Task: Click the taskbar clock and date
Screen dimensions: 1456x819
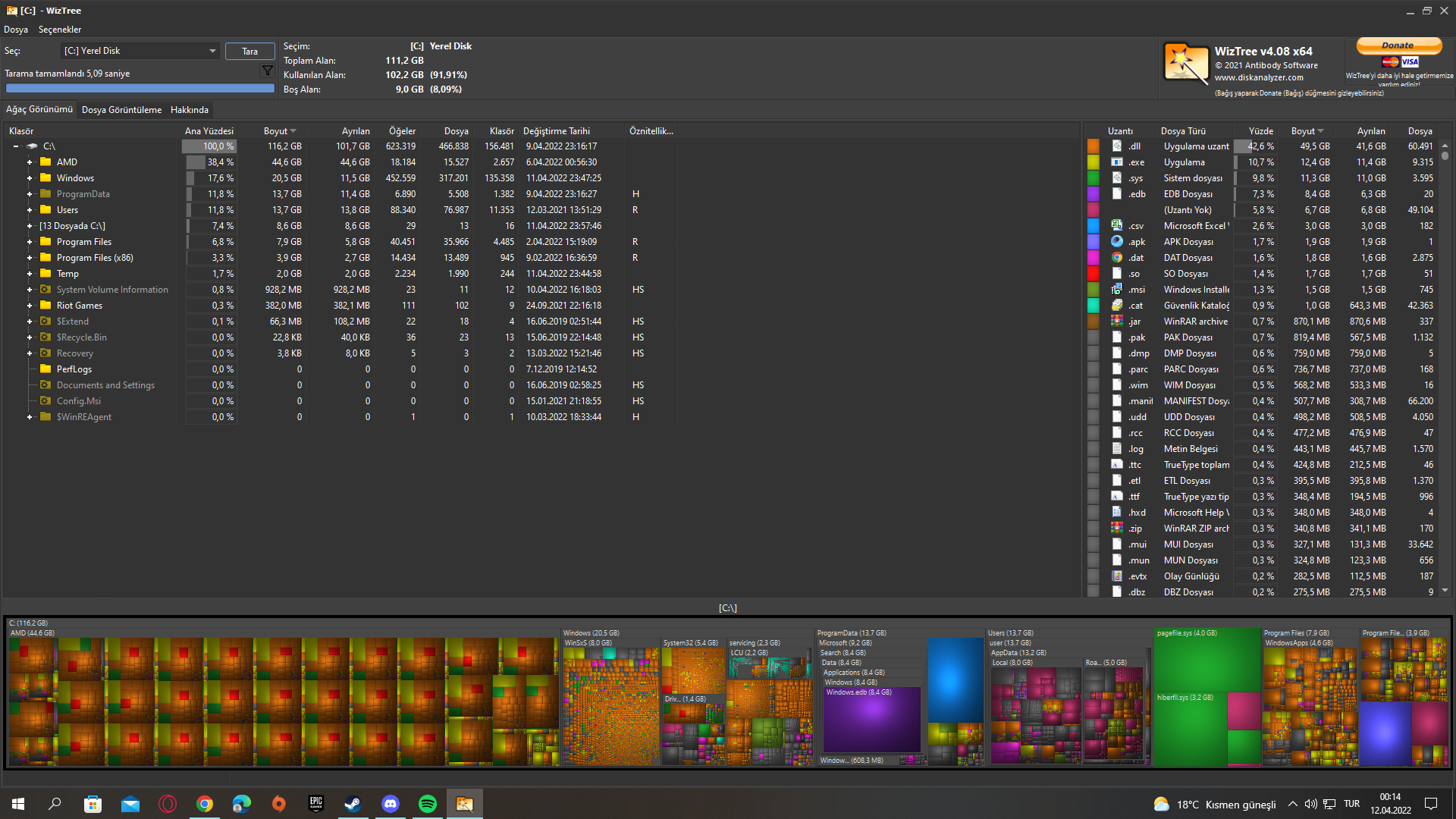Action: point(1390,804)
